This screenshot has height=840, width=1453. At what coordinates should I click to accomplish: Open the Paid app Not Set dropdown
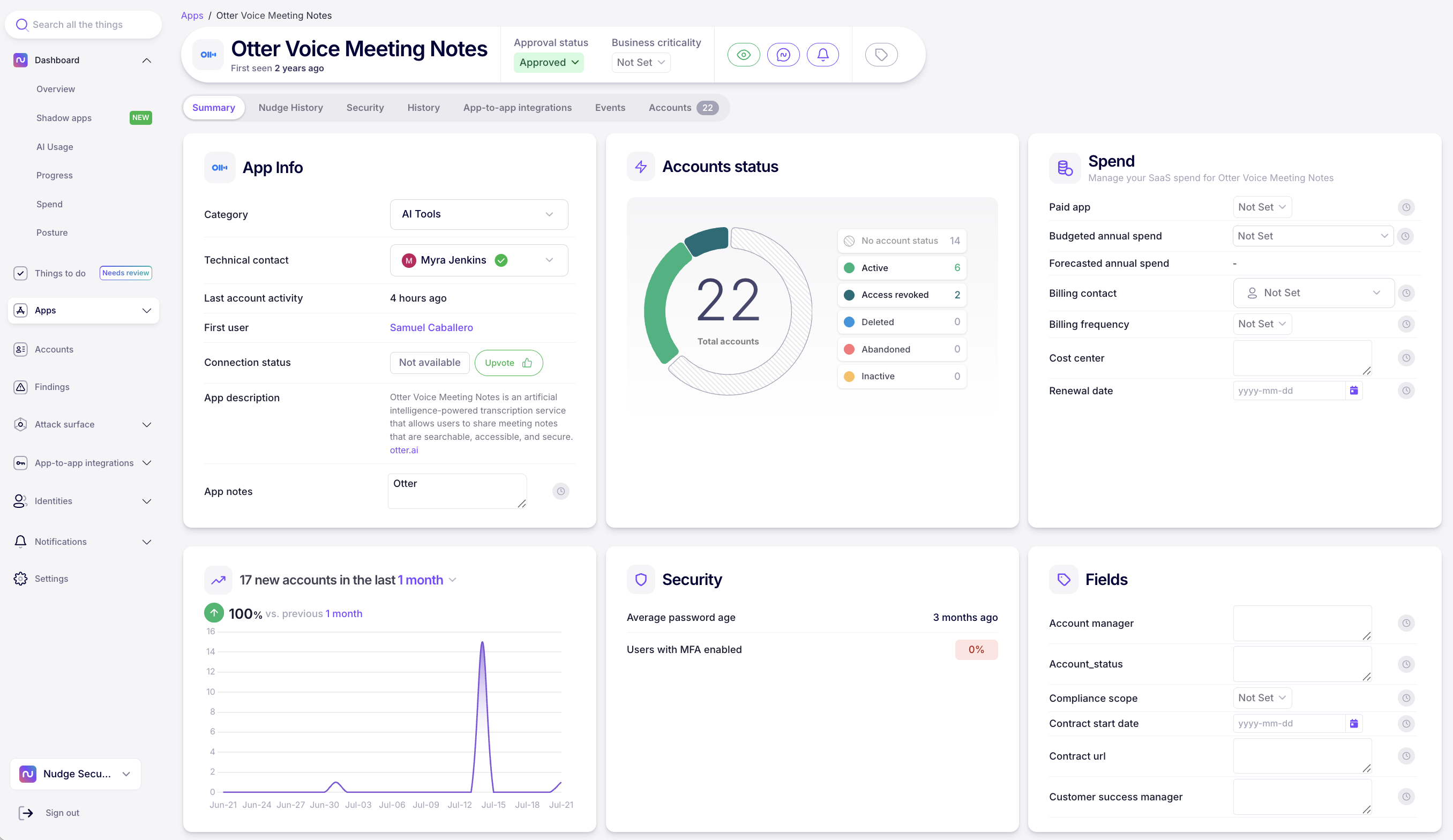click(x=1262, y=207)
